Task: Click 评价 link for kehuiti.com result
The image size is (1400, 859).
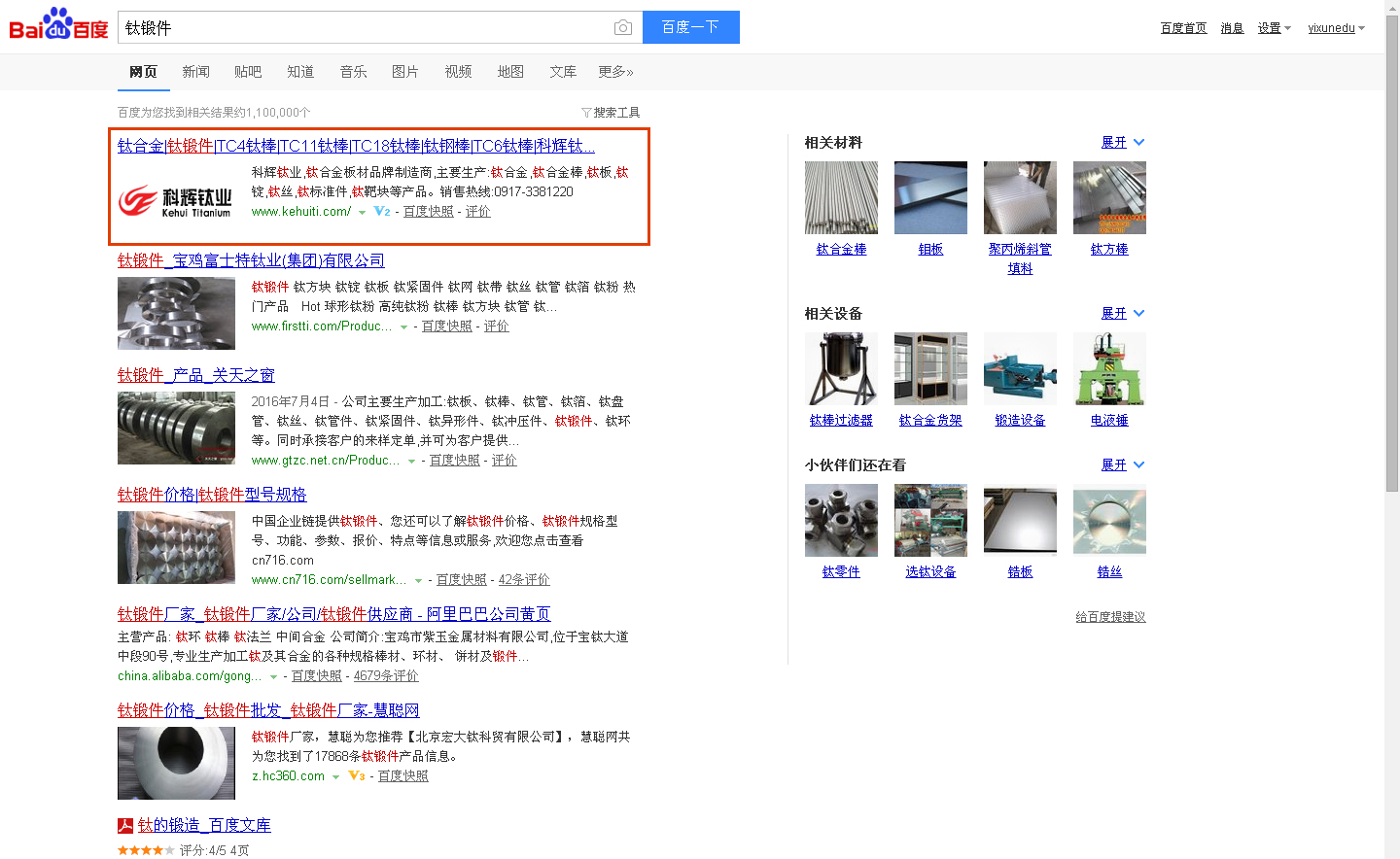Action: [x=477, y=212]
